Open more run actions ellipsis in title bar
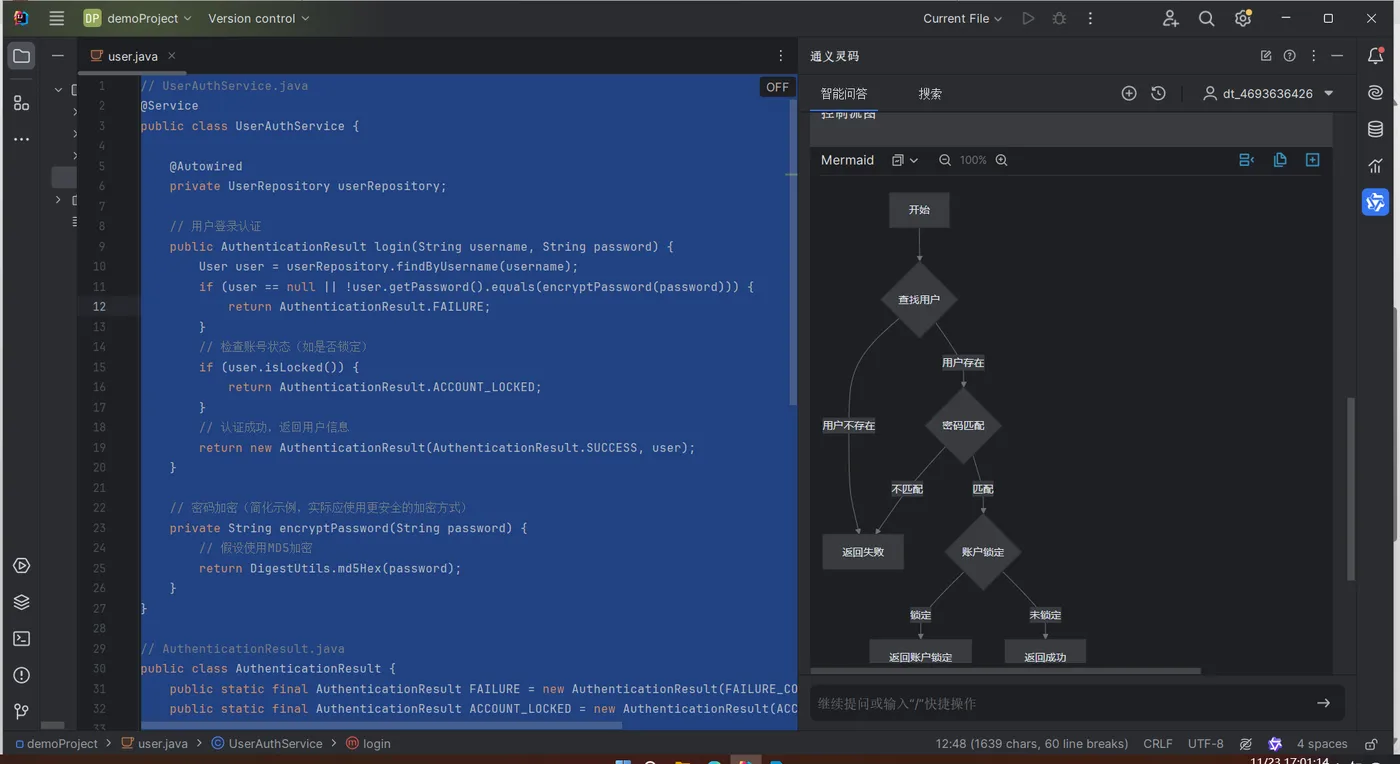The image size is (1400, 764). (1090, 18)
